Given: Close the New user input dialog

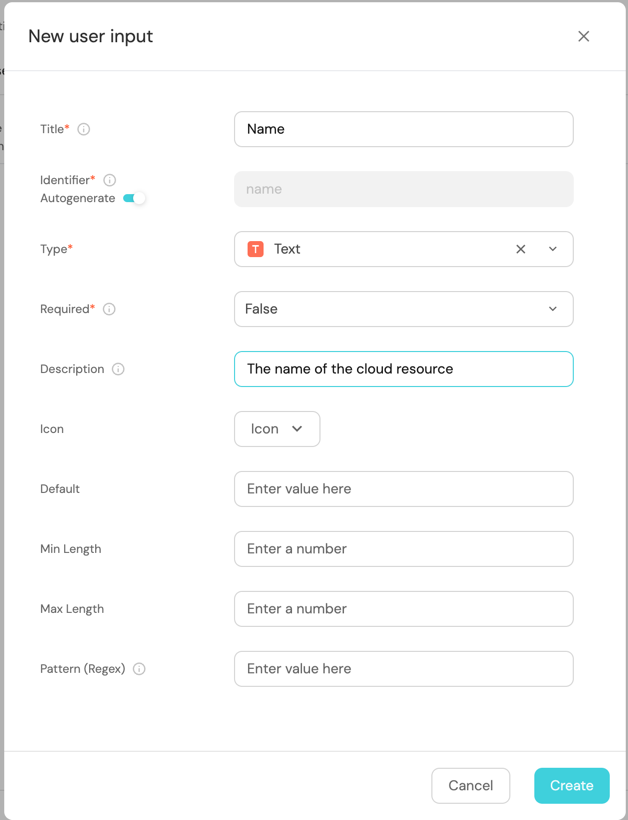Looking at the screenshot, I should (x=584, y=36).
